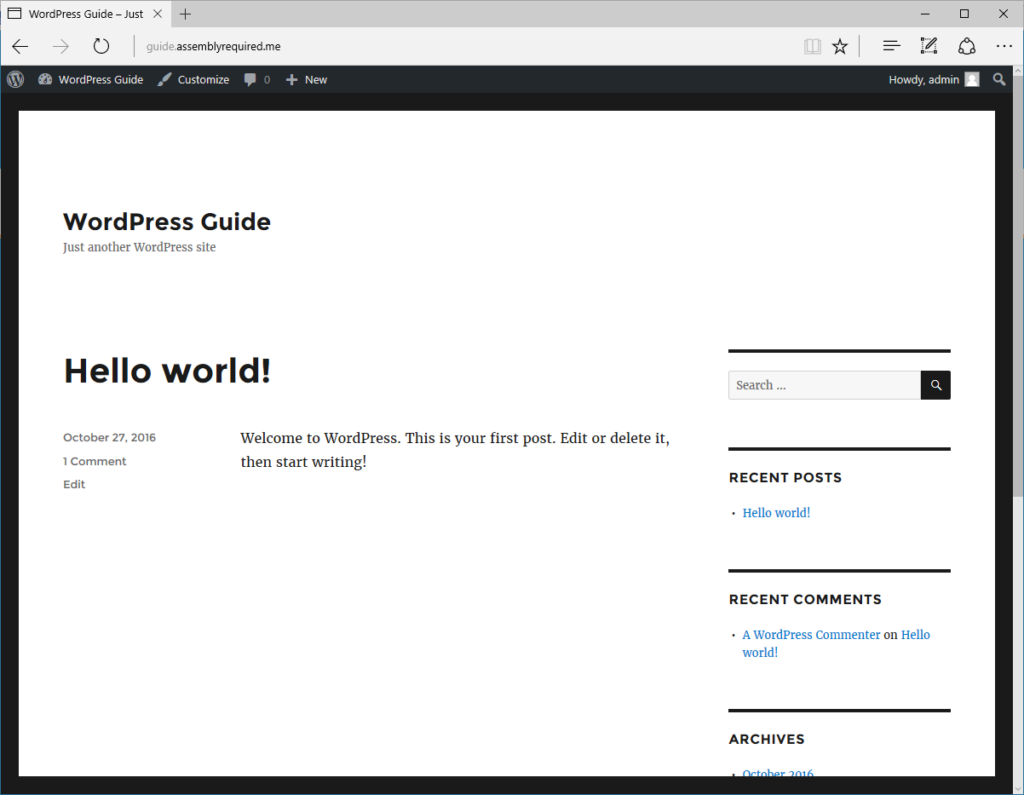Click the admin bar search magnifier icon

[999, 80]
